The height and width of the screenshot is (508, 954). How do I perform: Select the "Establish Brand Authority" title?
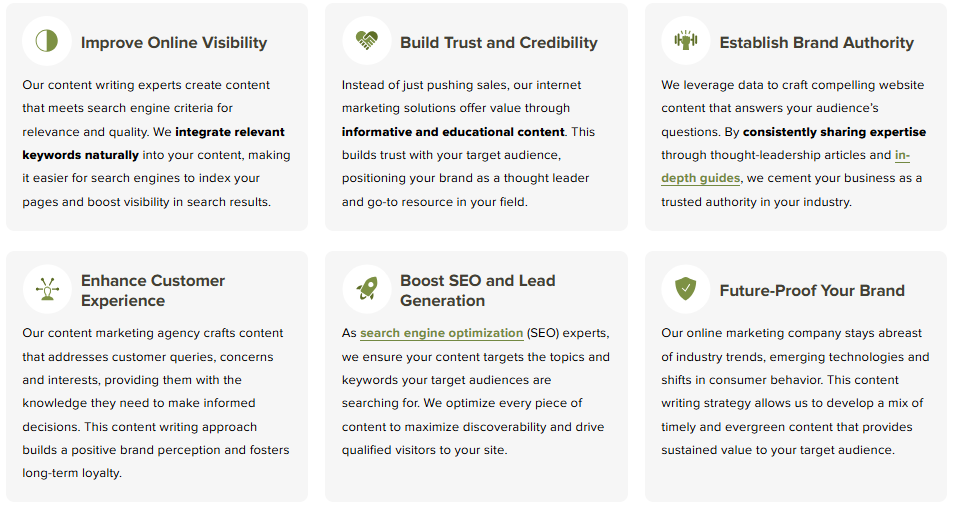(x=816, y=43)
